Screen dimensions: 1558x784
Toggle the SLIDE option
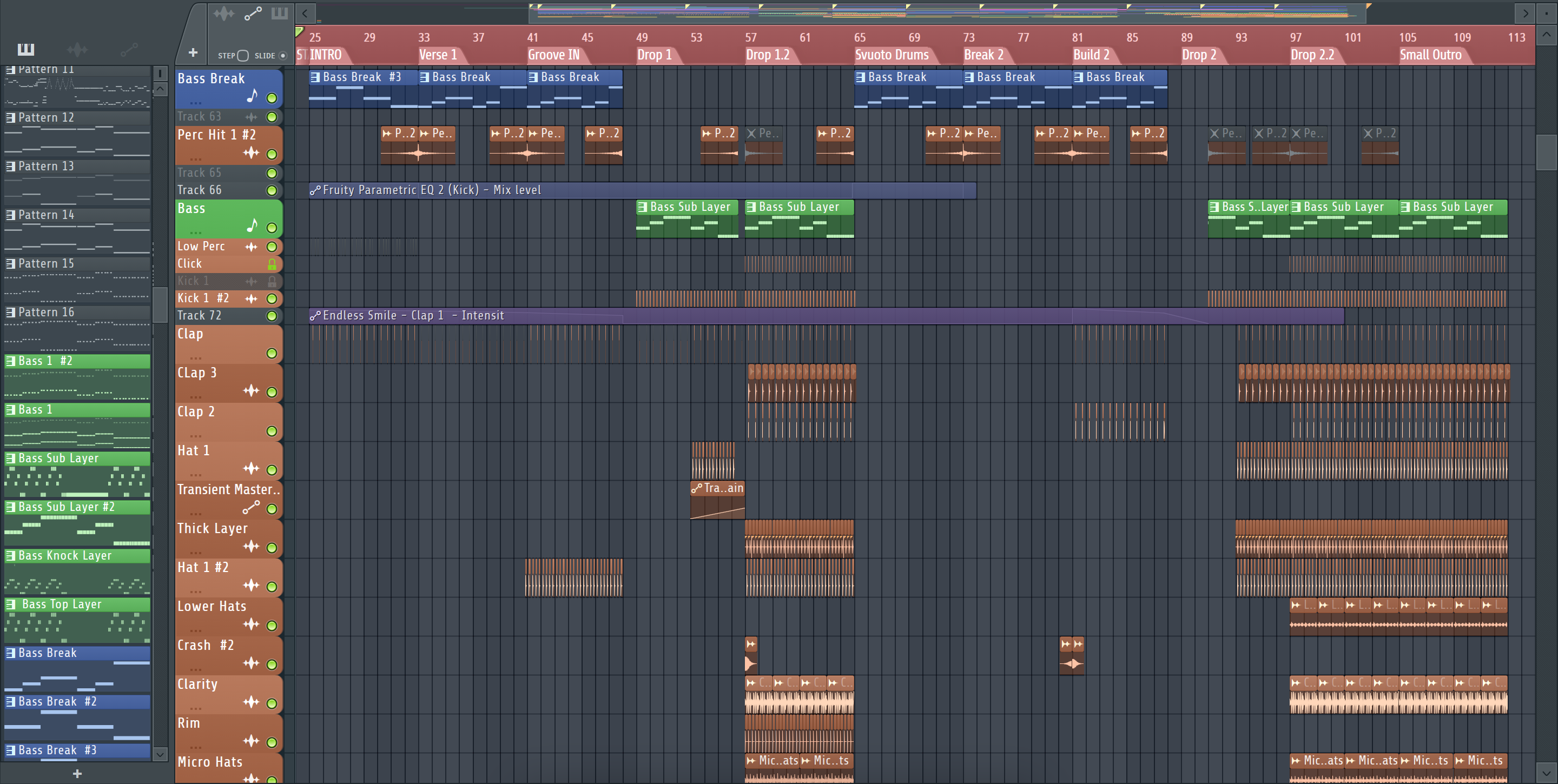pyautogui.click(x=282, y=56)
